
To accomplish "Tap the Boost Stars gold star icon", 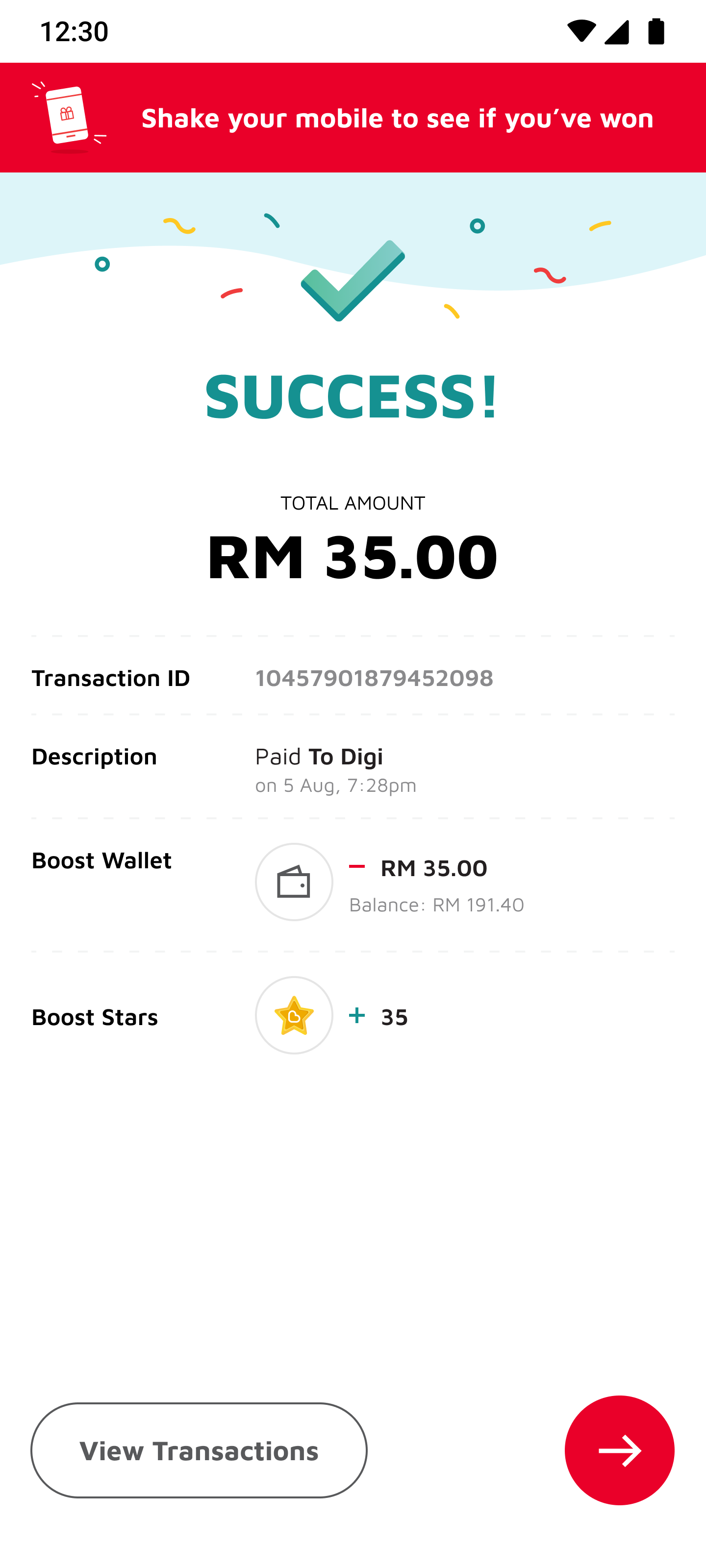I will (294, 1015).
